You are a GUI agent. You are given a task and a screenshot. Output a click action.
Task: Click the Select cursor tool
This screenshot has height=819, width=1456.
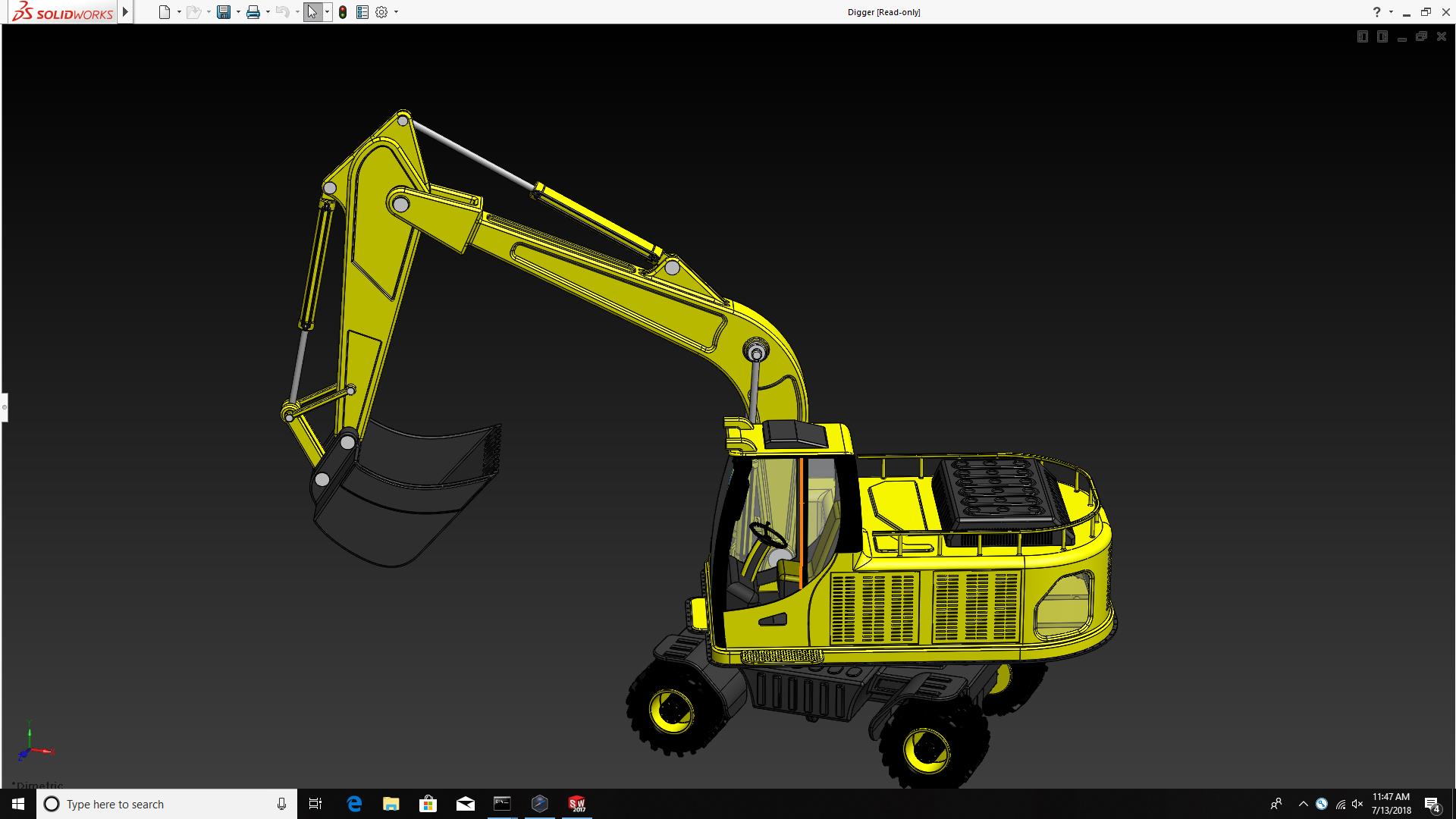tap(312, 12)
